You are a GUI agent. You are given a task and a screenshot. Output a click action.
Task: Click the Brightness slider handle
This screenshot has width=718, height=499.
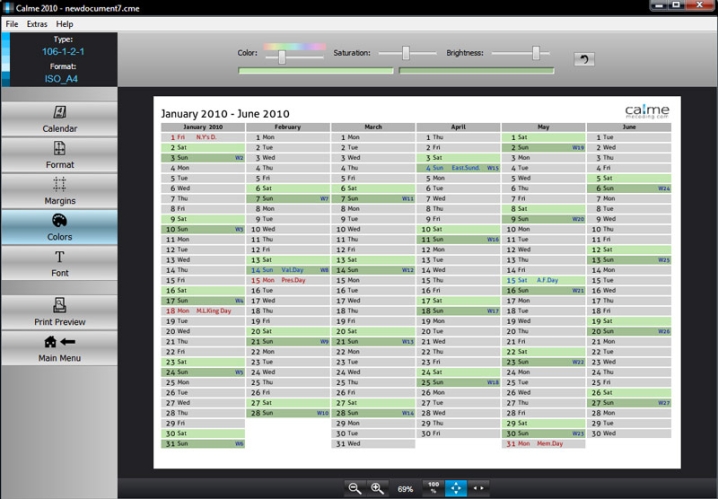pyautogui.click(x=537, y=52)
